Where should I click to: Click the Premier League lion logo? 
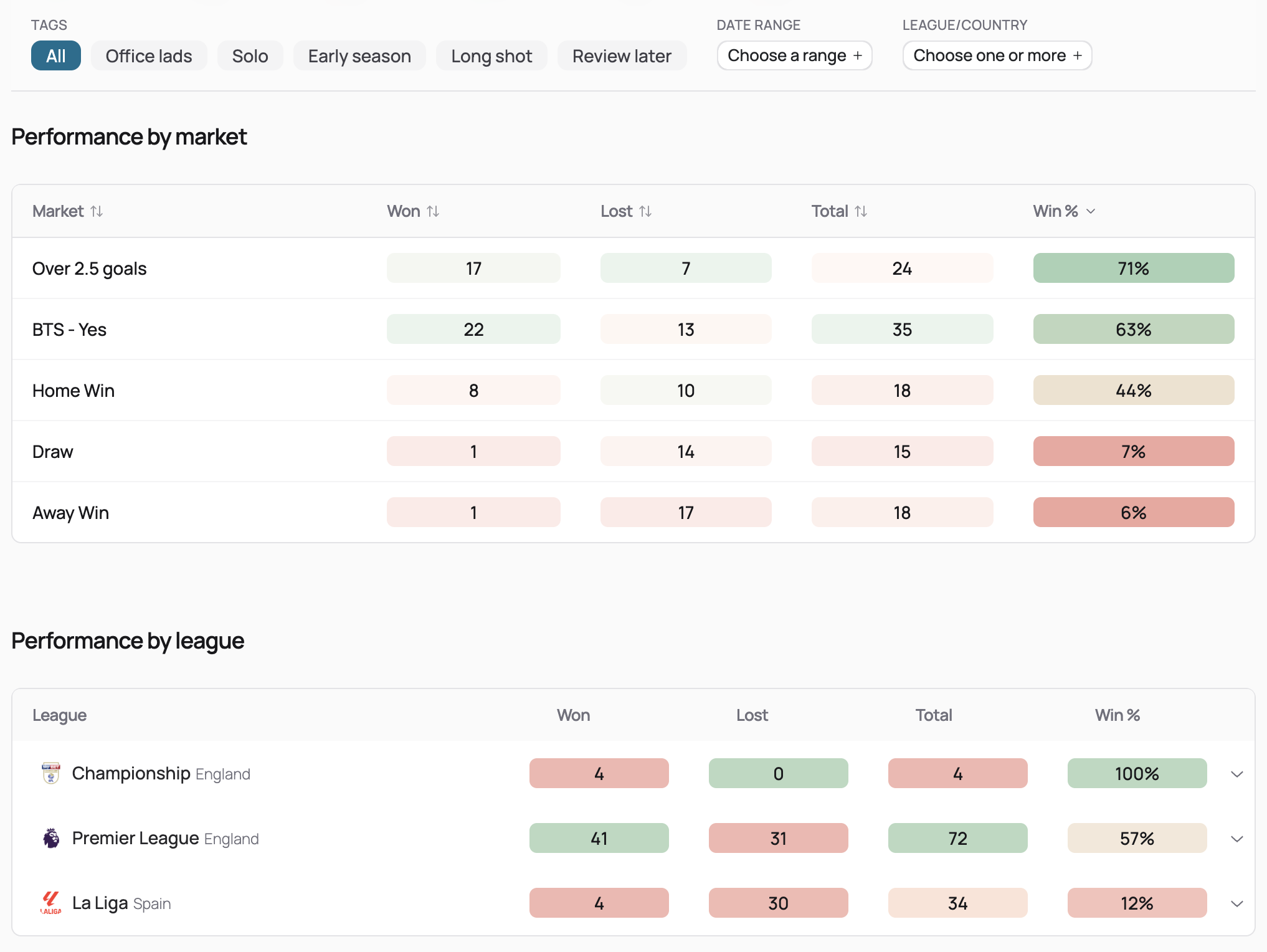tap(51, 838)
